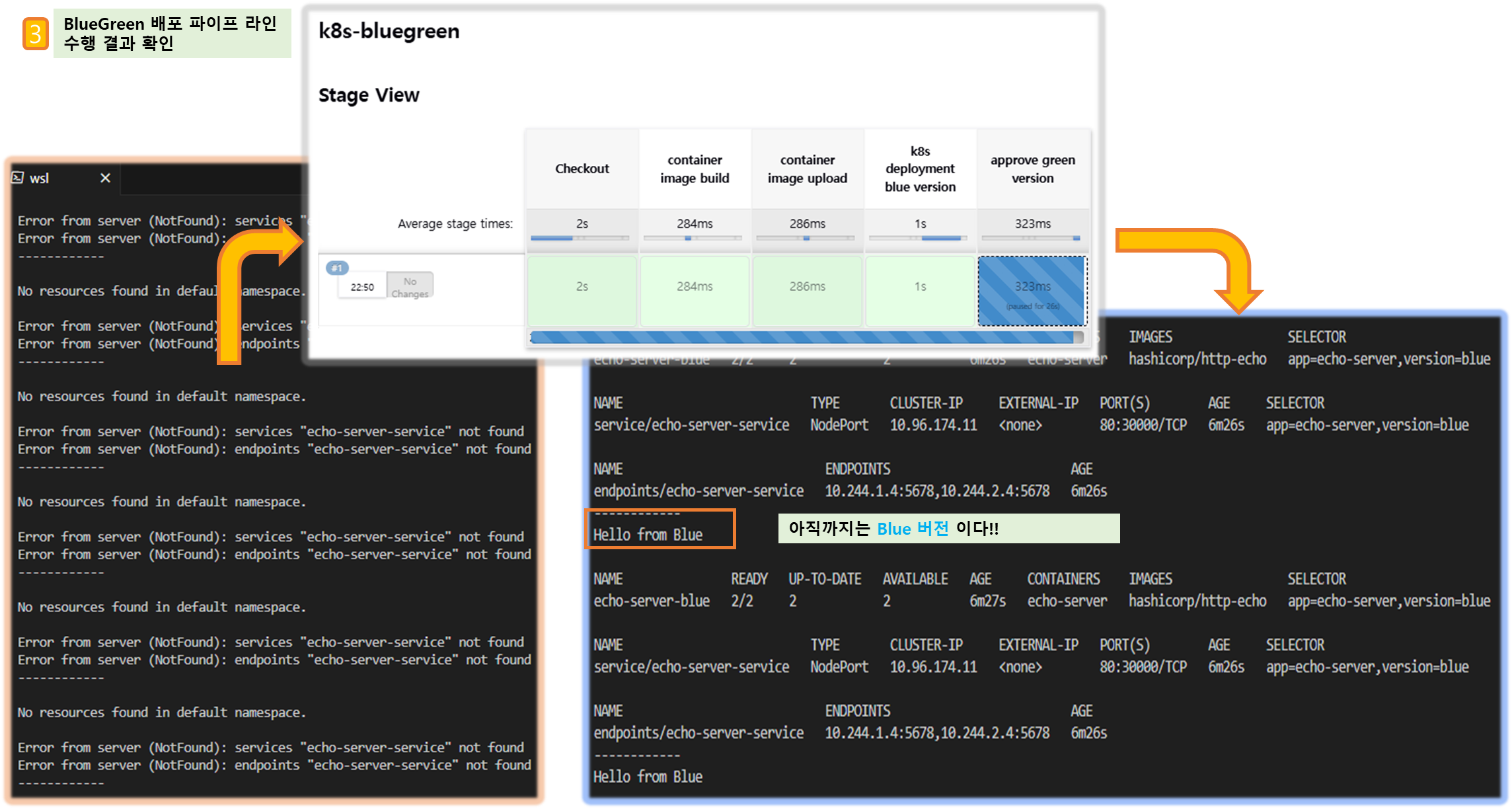Open container image build 284ms cell
Screen dimensions: 1512x809
695,287
